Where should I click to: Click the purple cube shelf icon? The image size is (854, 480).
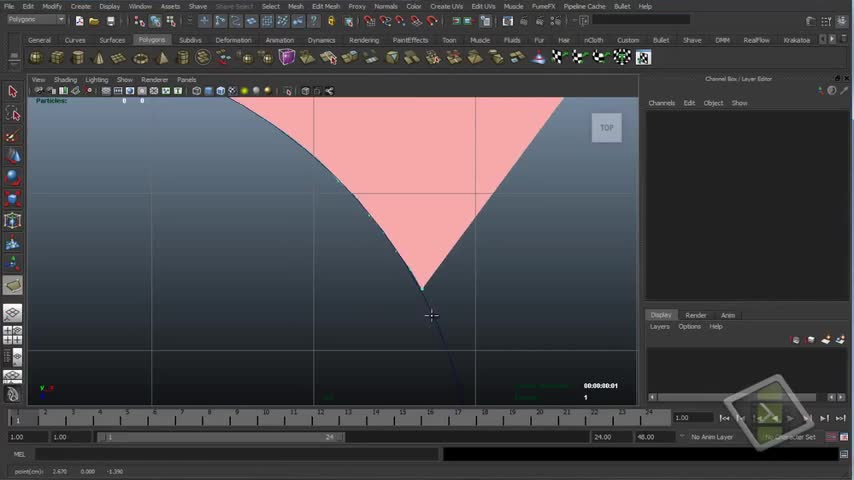[x=287, y=57]
